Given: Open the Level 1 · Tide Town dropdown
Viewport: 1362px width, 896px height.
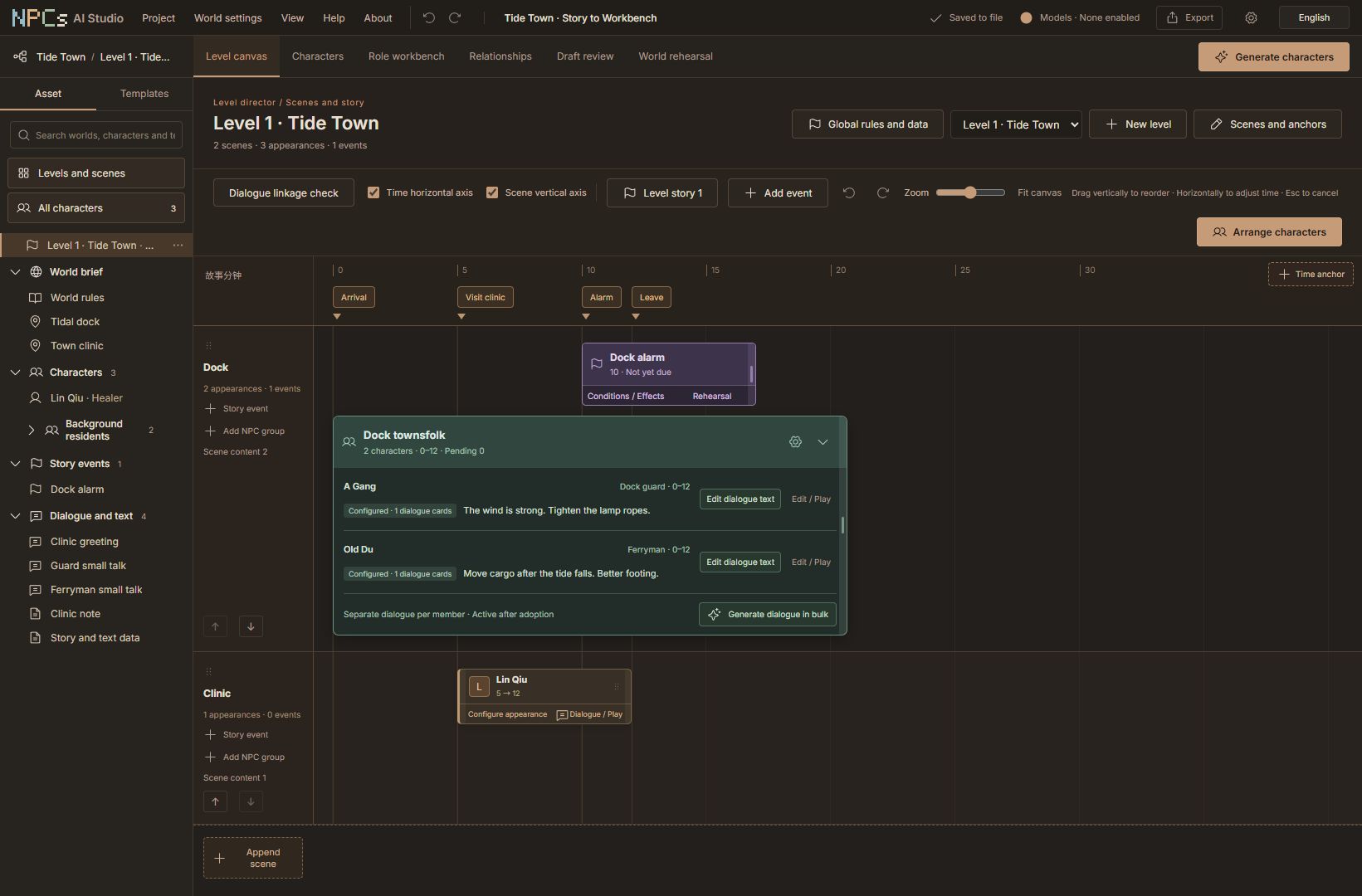Looking at the screenshot, I should coord(1016,124).
